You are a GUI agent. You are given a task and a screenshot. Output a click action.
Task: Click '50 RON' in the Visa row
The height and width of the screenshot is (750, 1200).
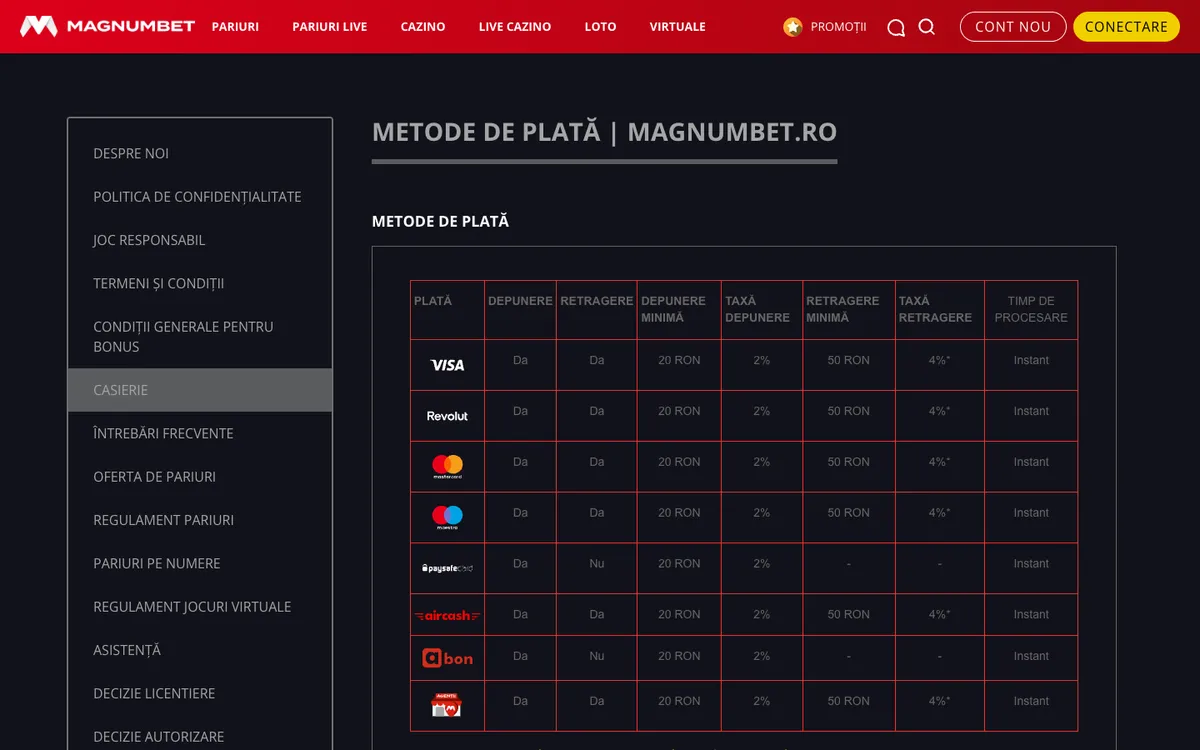[x=849, y=360]
